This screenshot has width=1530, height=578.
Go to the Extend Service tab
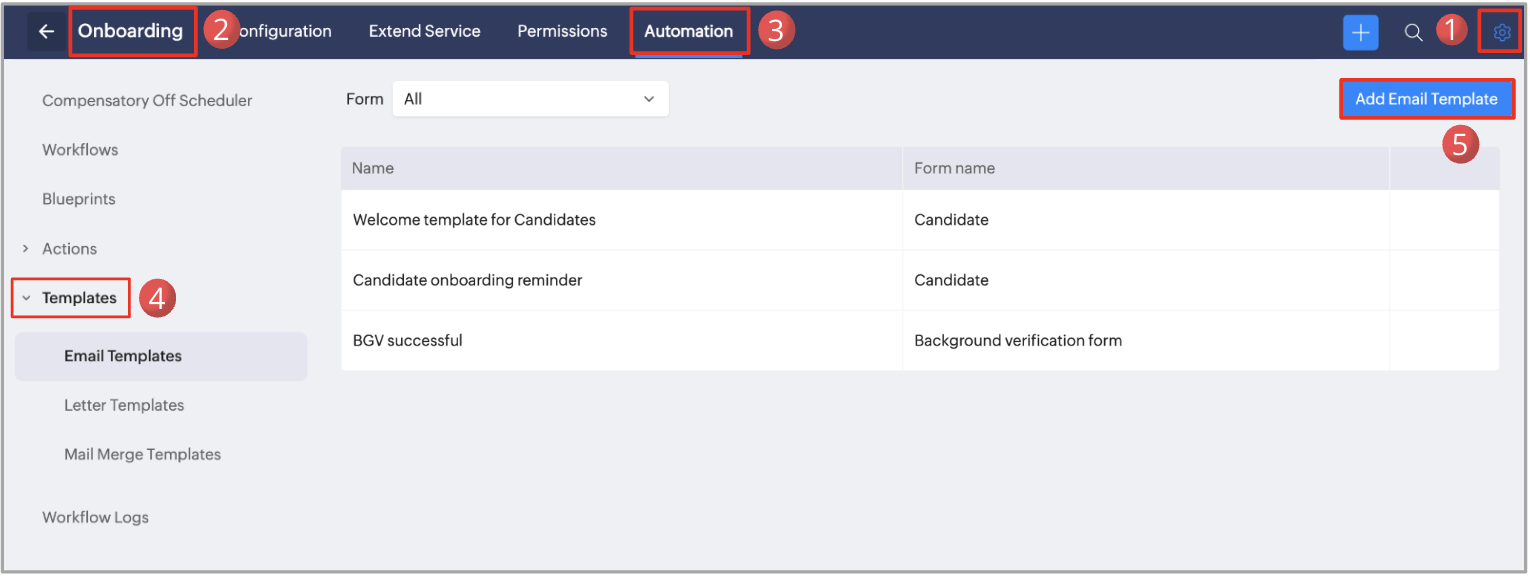click(x=424, y=31)
